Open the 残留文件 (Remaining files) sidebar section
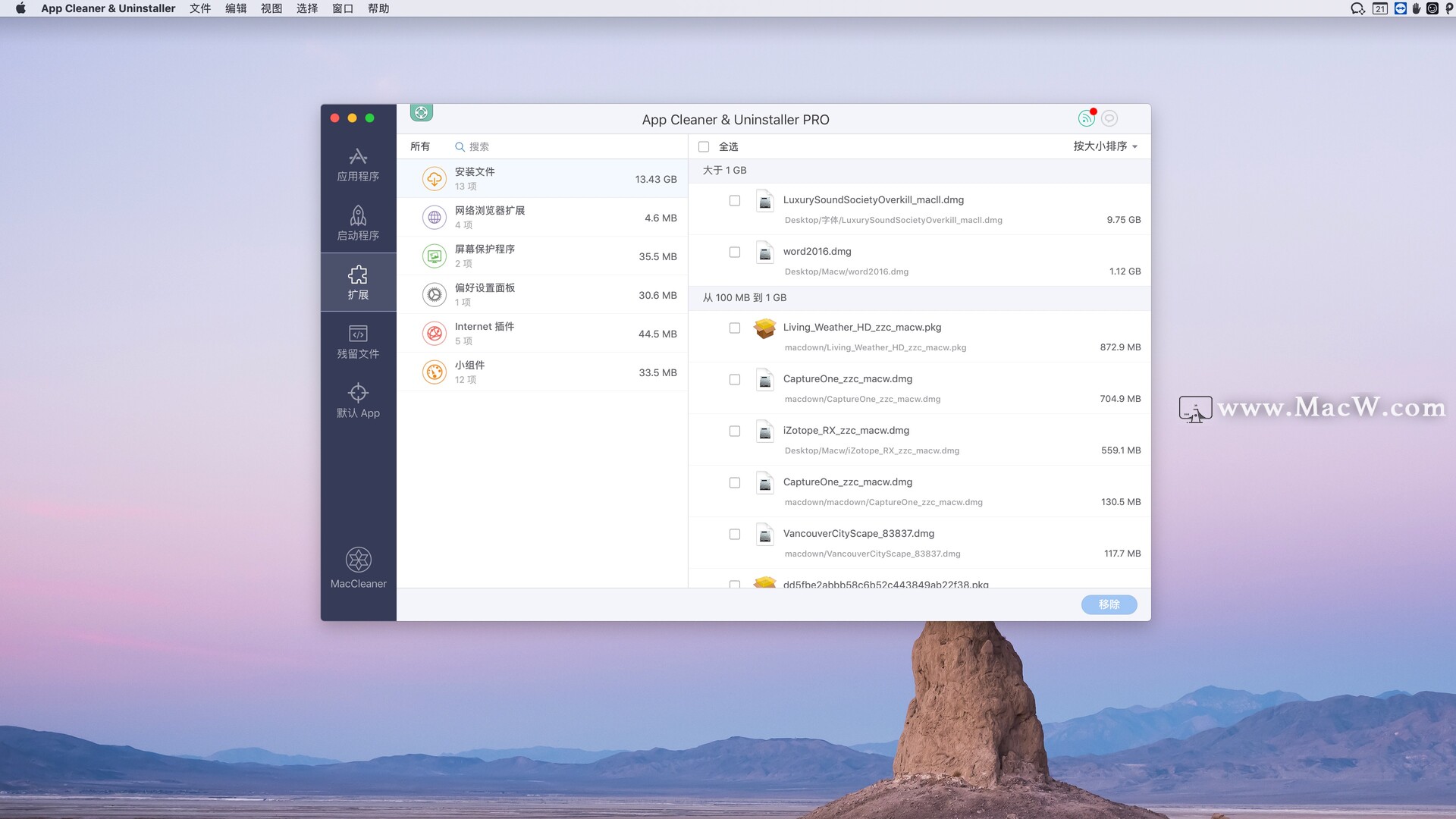This screenshot has width=1456, height=819. (x=358, y=342)
